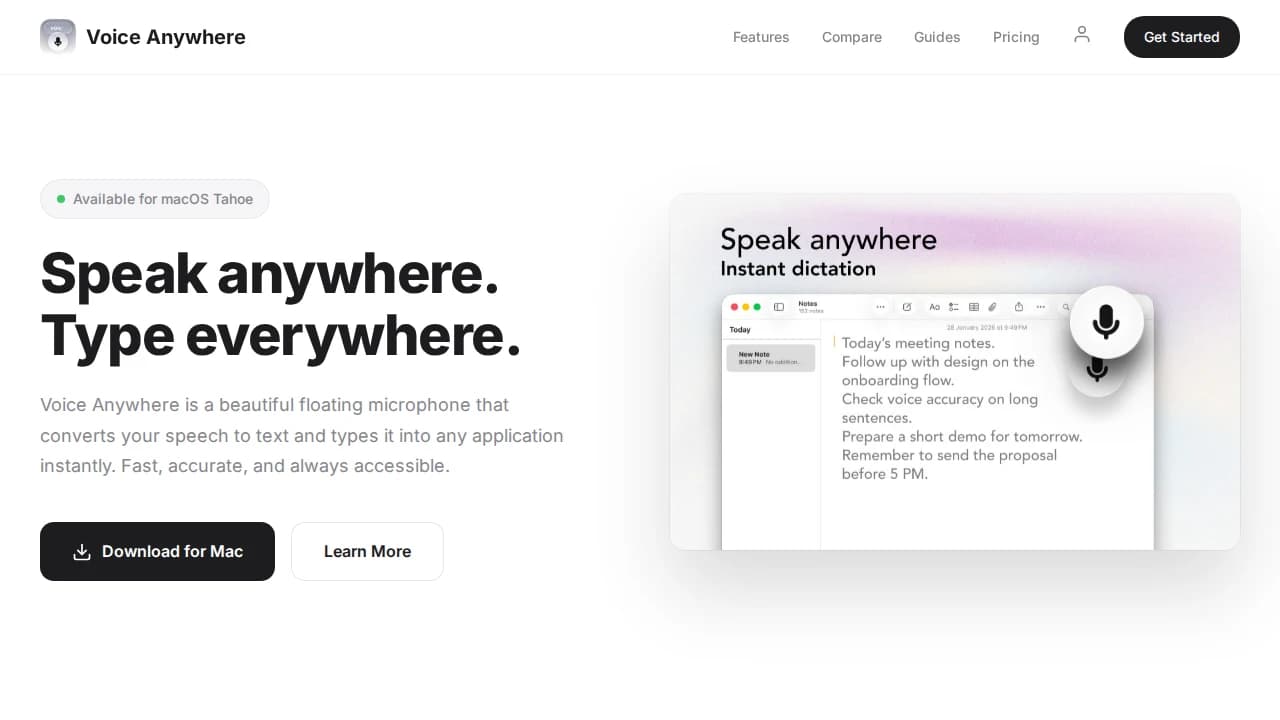Click the Get Started button

(x=1181, y=37)
